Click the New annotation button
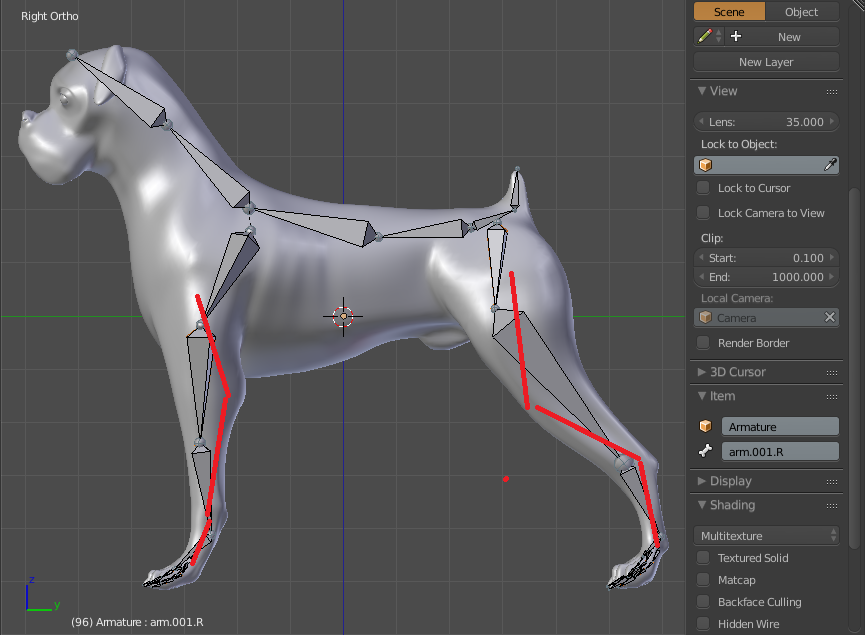865x635 pixels. [789, 36]
